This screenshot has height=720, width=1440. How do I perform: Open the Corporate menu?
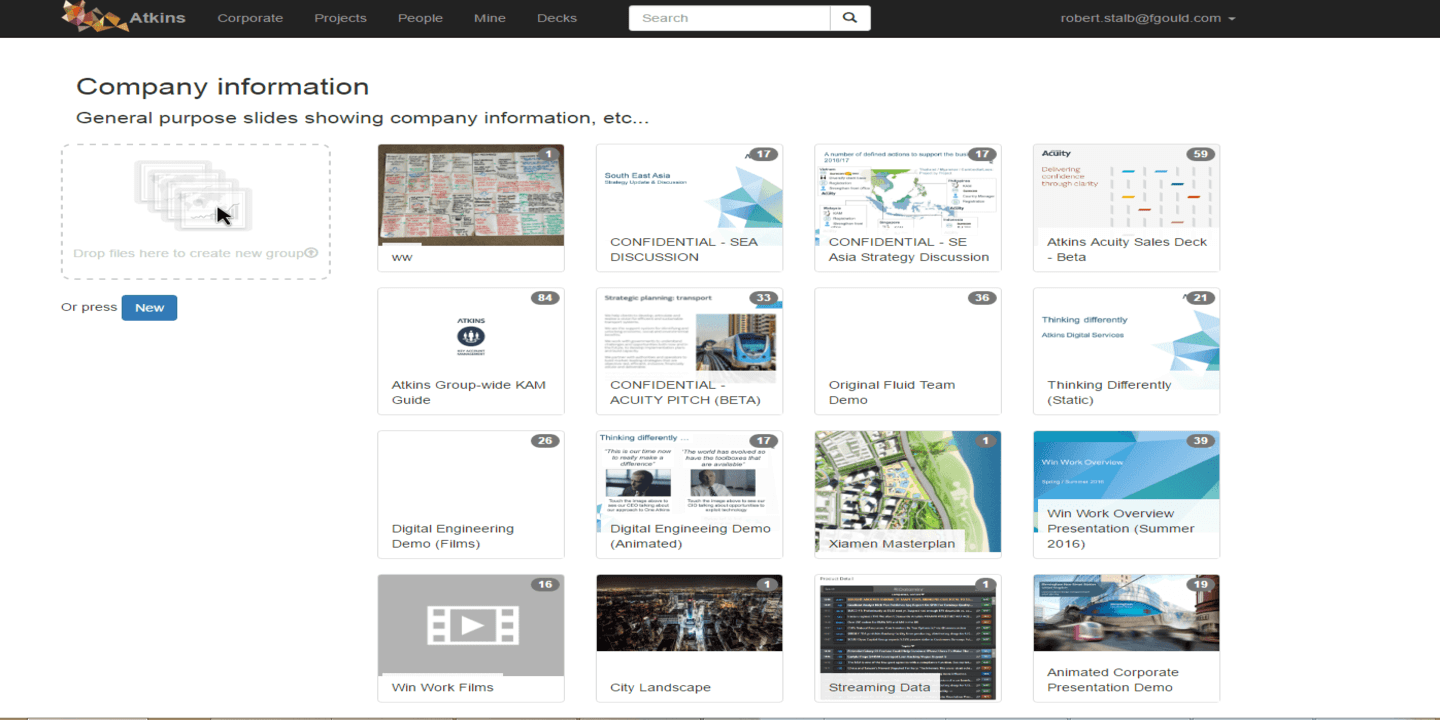pos(250,18)
